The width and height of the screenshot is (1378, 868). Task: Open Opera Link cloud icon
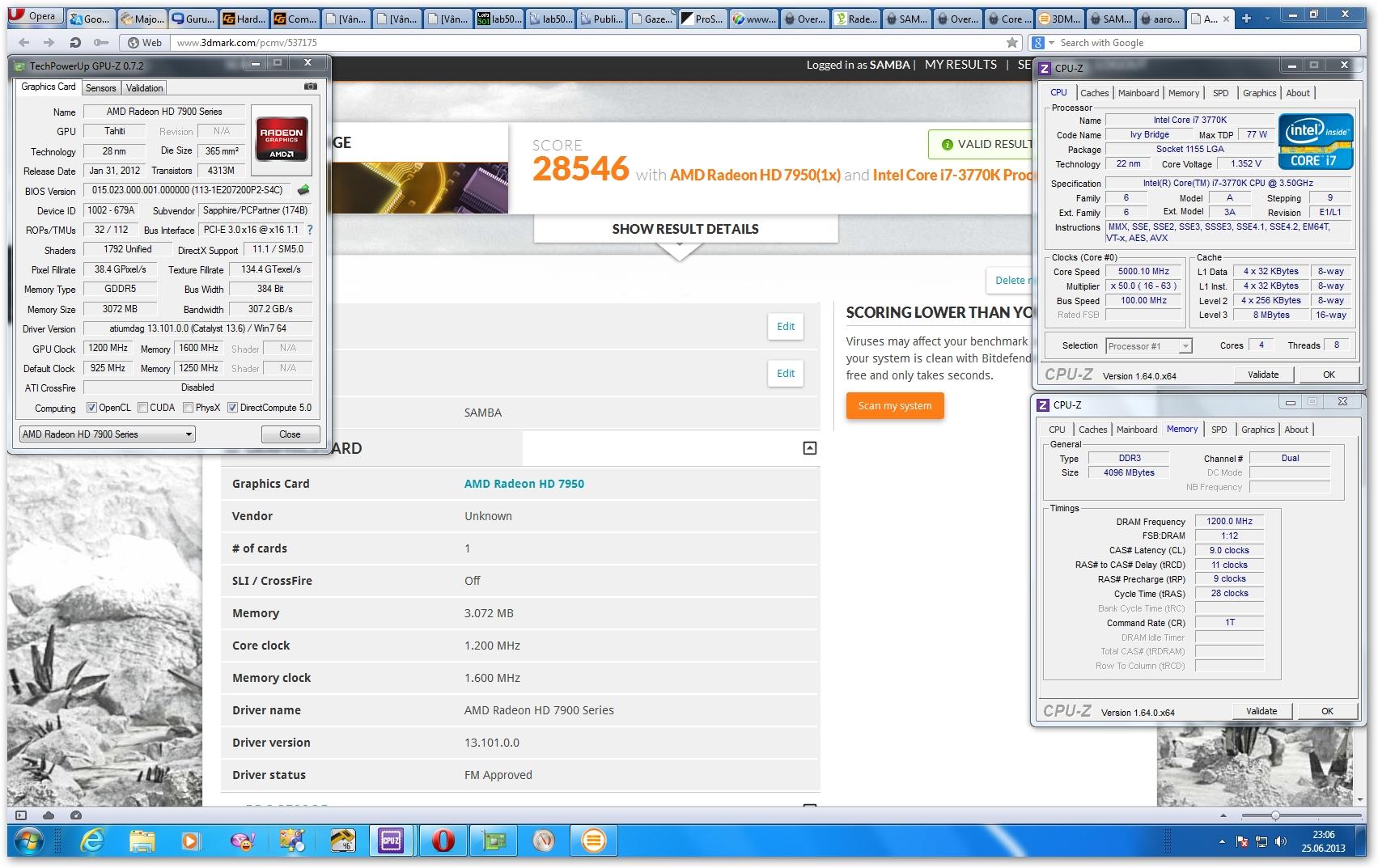point(49,815)
